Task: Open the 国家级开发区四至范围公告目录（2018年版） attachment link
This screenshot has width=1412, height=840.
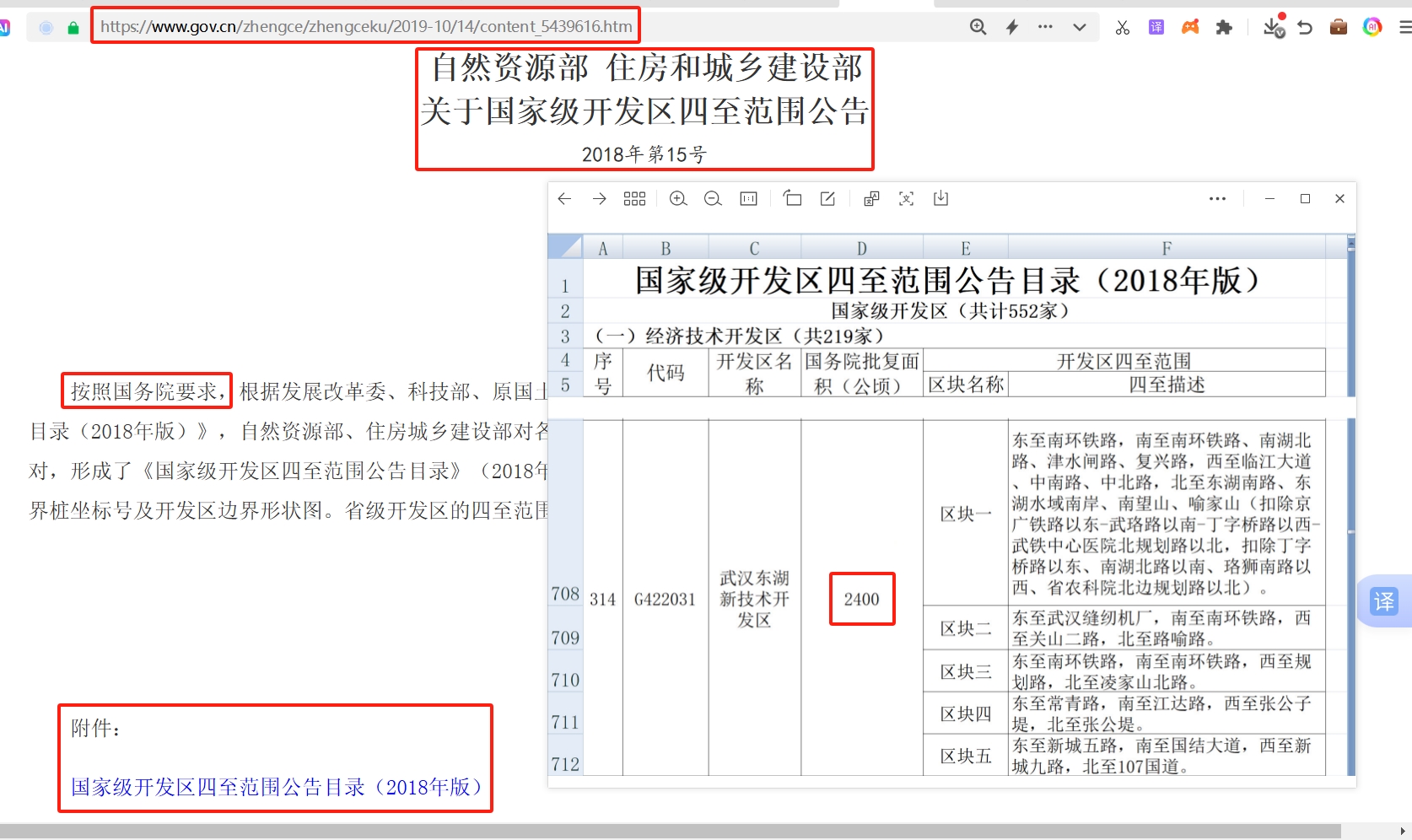Action: [x=276, y=787]
